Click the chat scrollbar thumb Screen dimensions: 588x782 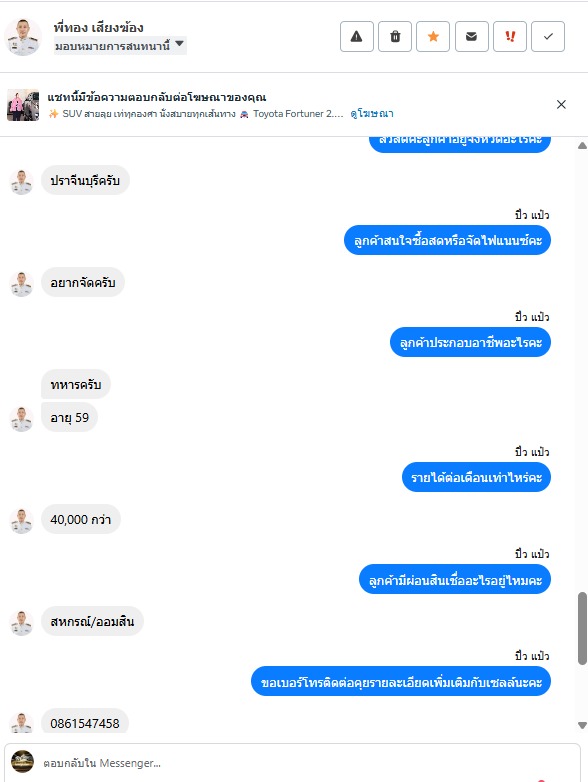coord(582,628)
